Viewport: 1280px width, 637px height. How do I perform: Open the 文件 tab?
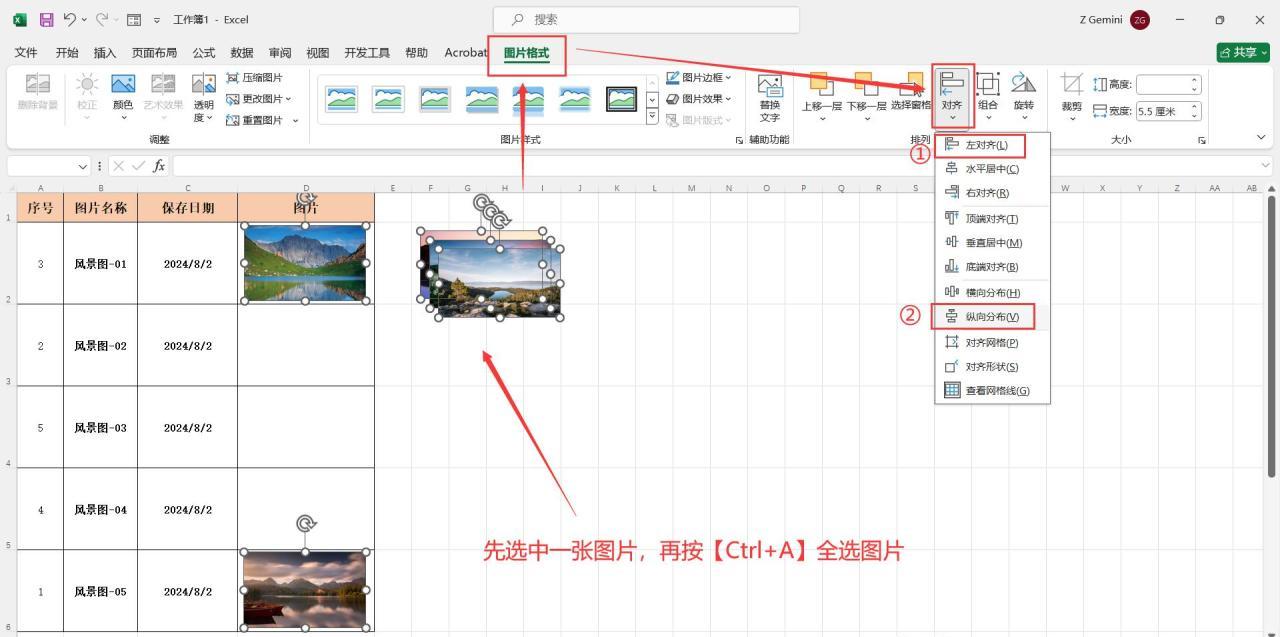[x=26, y=53]
